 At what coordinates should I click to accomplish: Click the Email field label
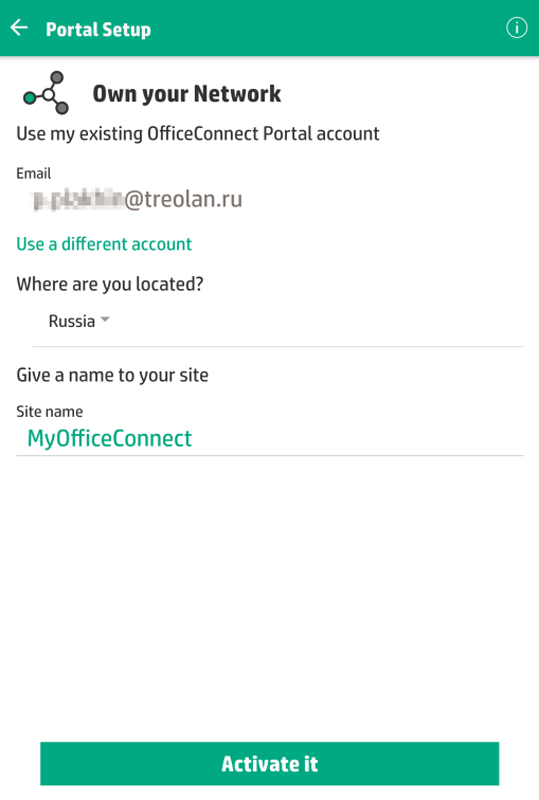(x=34, y=173)
